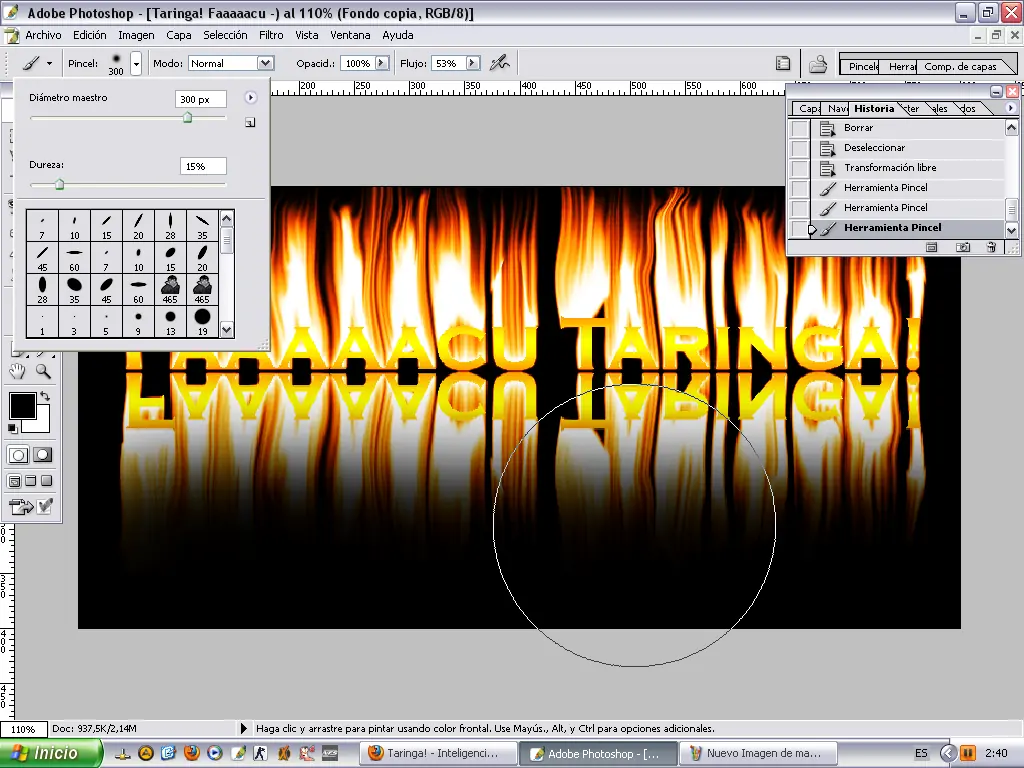Viewport: 1024px width, 768px height.
Task: Create new brush preset icon
Action: (x=250, y=122)
